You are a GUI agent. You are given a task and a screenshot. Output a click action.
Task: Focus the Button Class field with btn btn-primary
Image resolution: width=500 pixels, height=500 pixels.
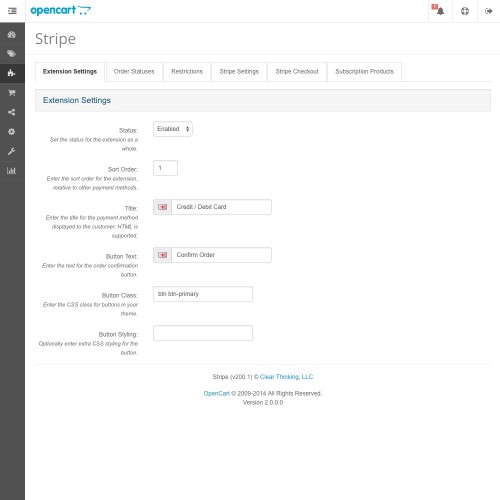tap(203, 294)
